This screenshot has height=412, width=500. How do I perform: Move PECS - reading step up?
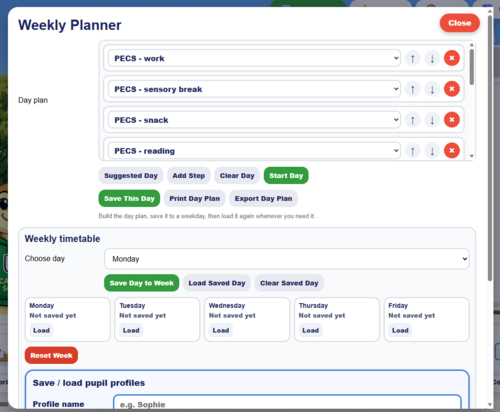coord(412,151)
